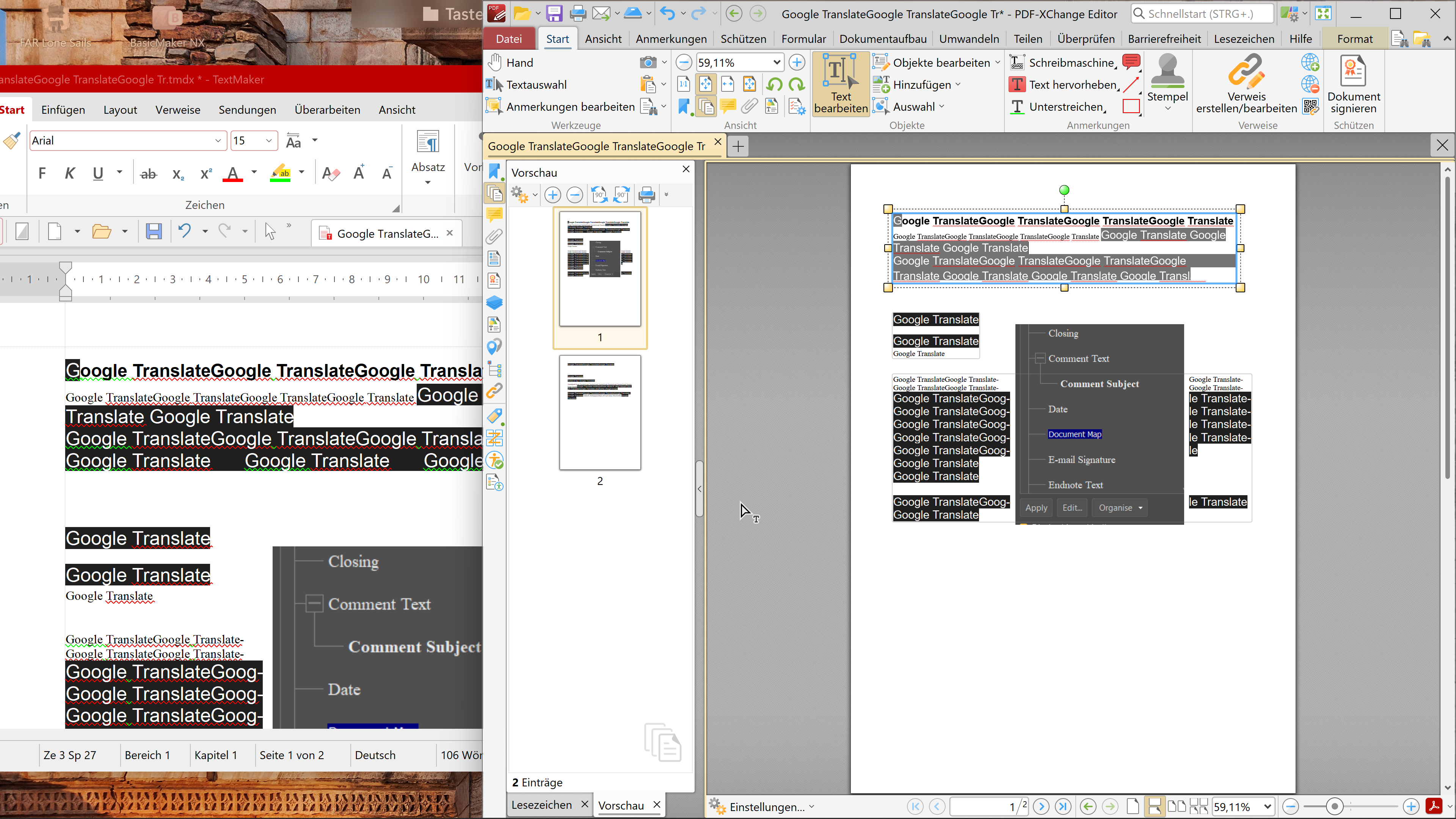The width and height of the screenshot is (1456, 819).
Task: Set view to actual size 1:1
Action: [x=683, y=85]
